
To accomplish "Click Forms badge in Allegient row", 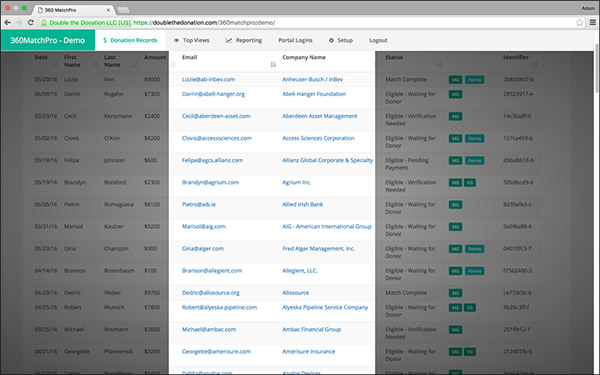I will tap(474, 271).
